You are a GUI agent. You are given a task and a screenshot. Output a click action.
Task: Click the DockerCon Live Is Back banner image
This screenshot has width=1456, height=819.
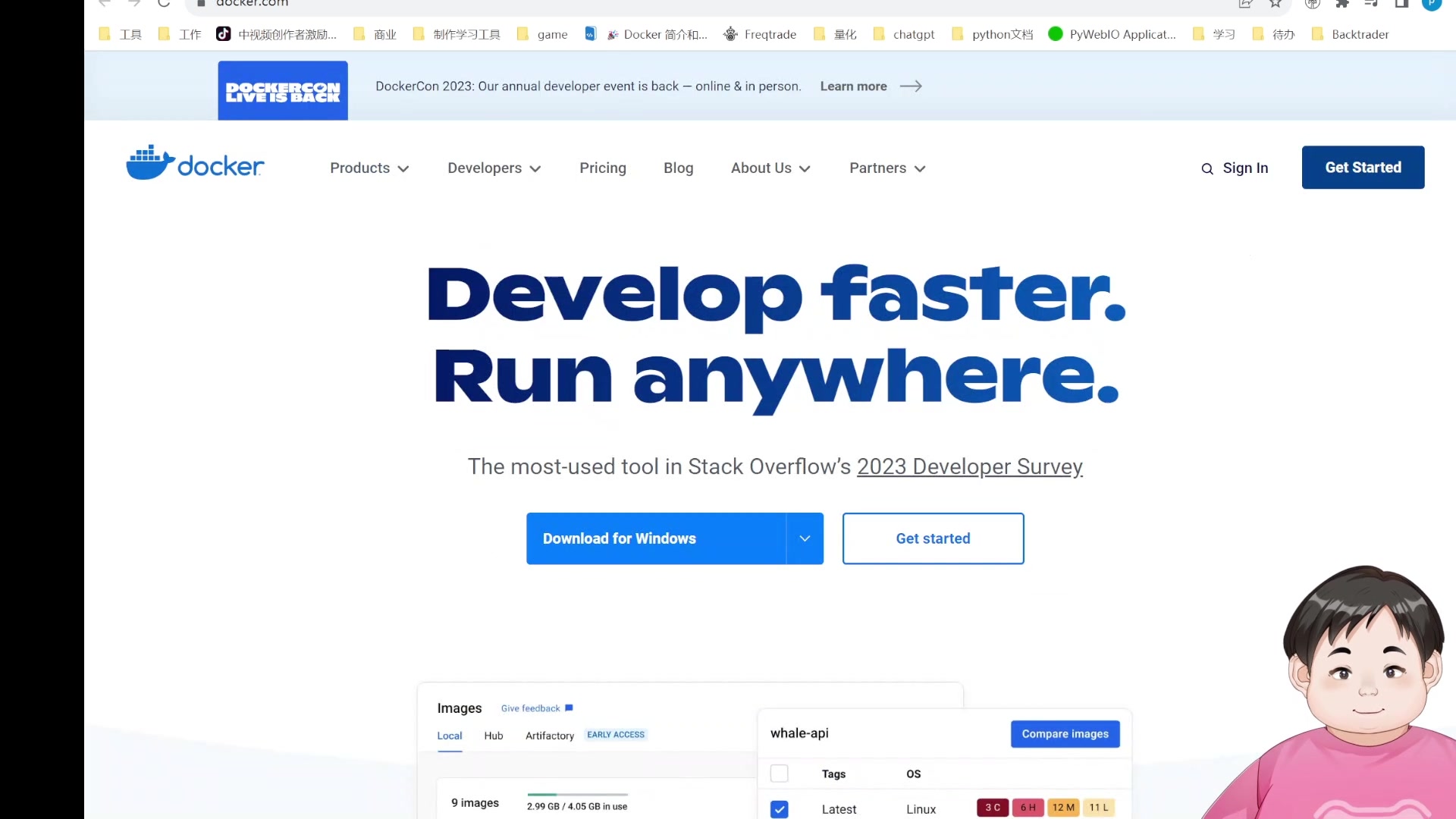(283, 90)
